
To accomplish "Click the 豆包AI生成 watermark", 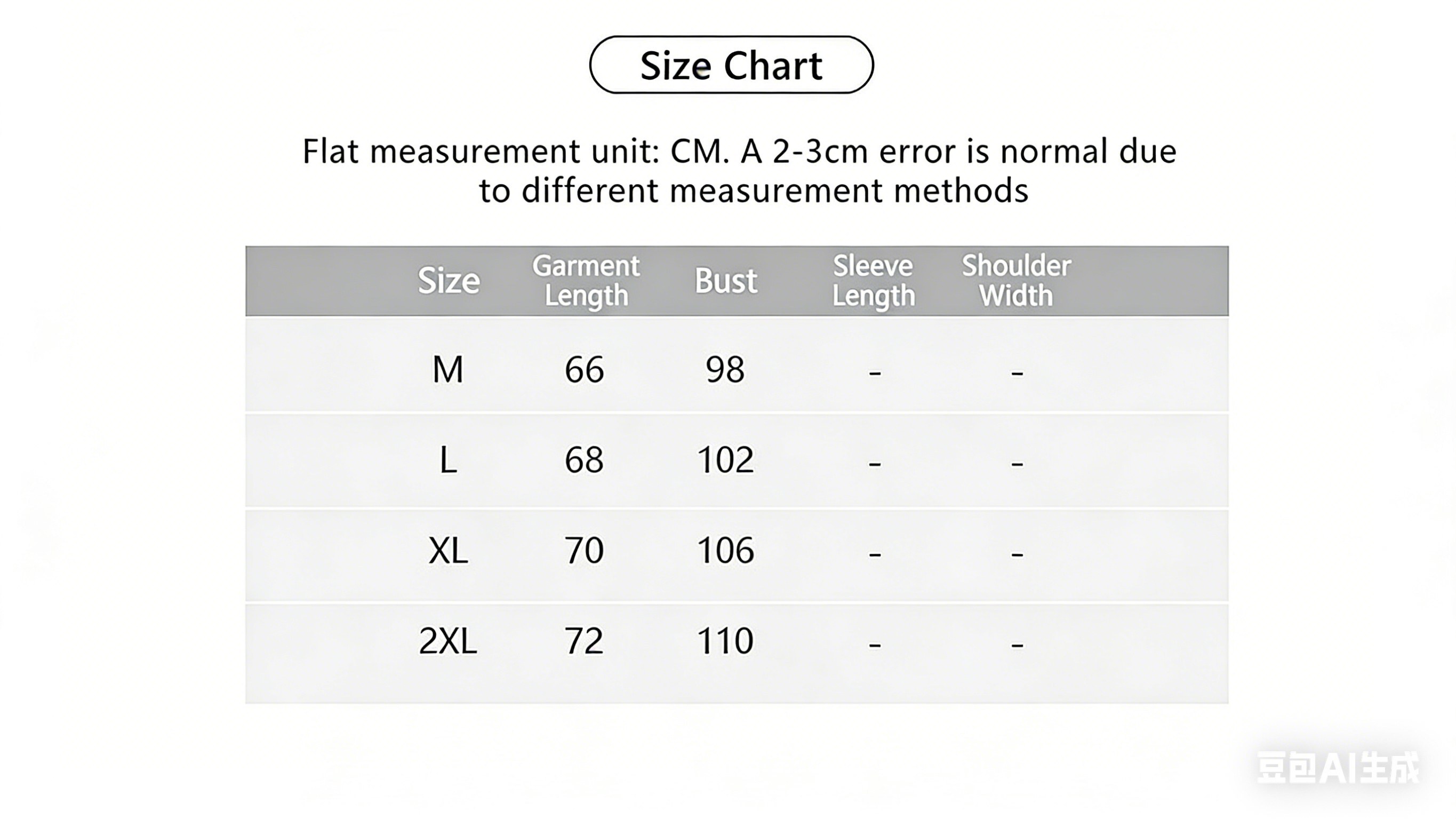I will 1337,768.
